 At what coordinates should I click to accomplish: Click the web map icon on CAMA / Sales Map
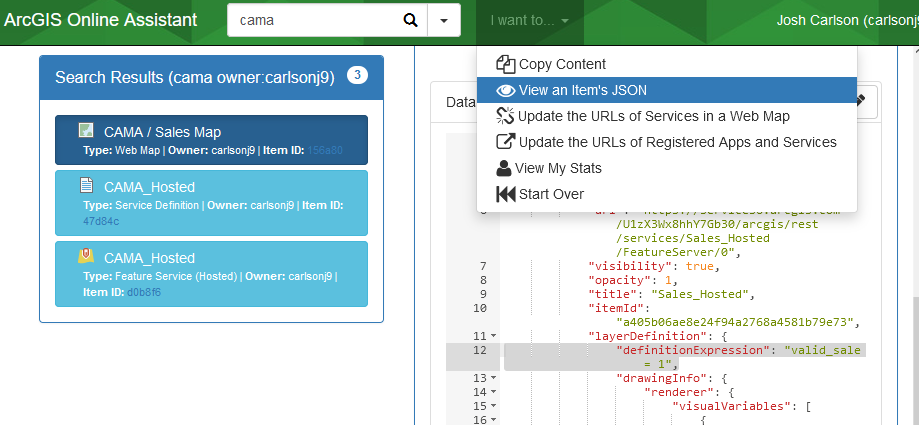87,131
